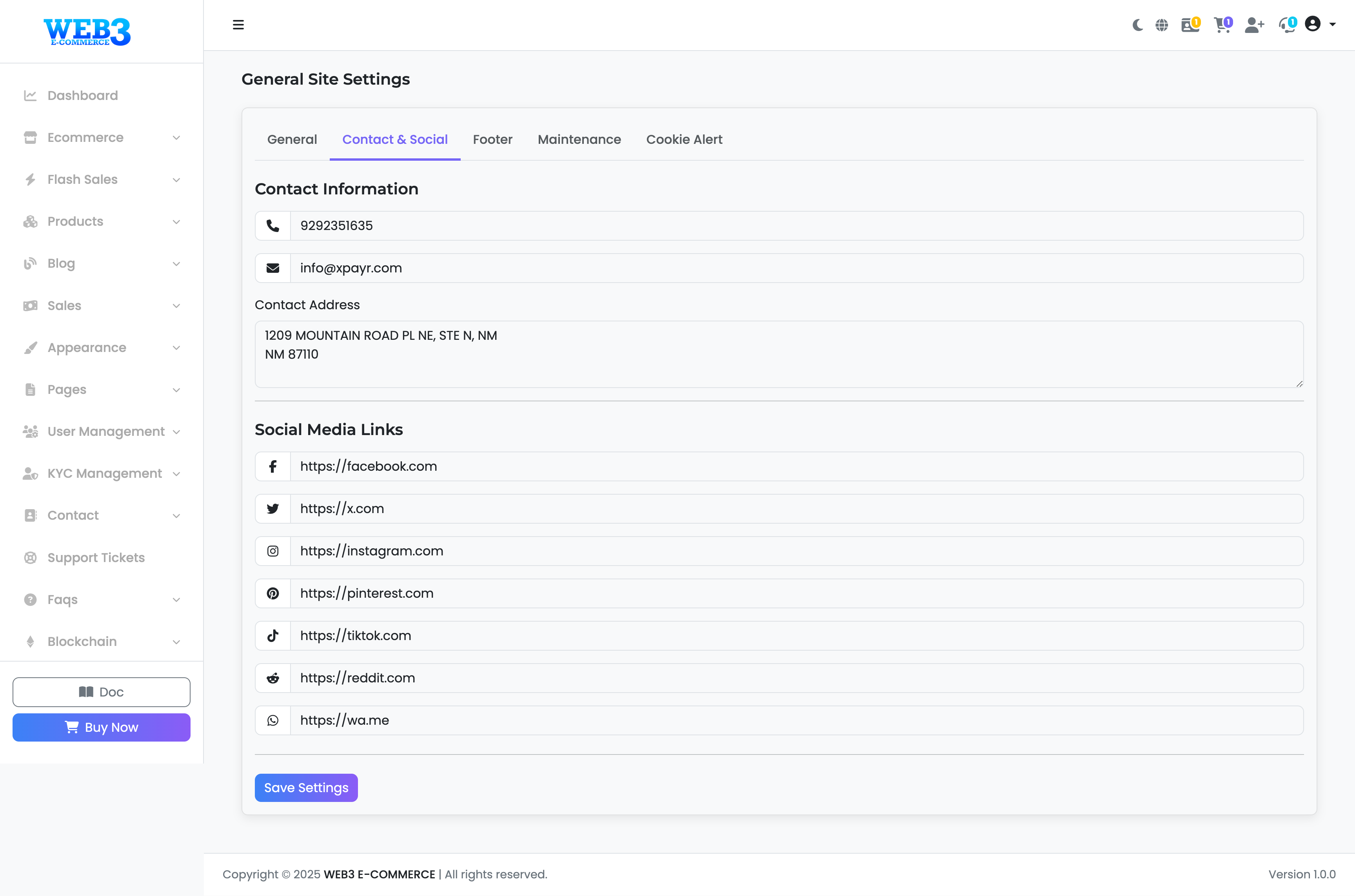Switch to the Cookie Alert tab
This screenshot has width=1355, height=896.
pos(684,140)
